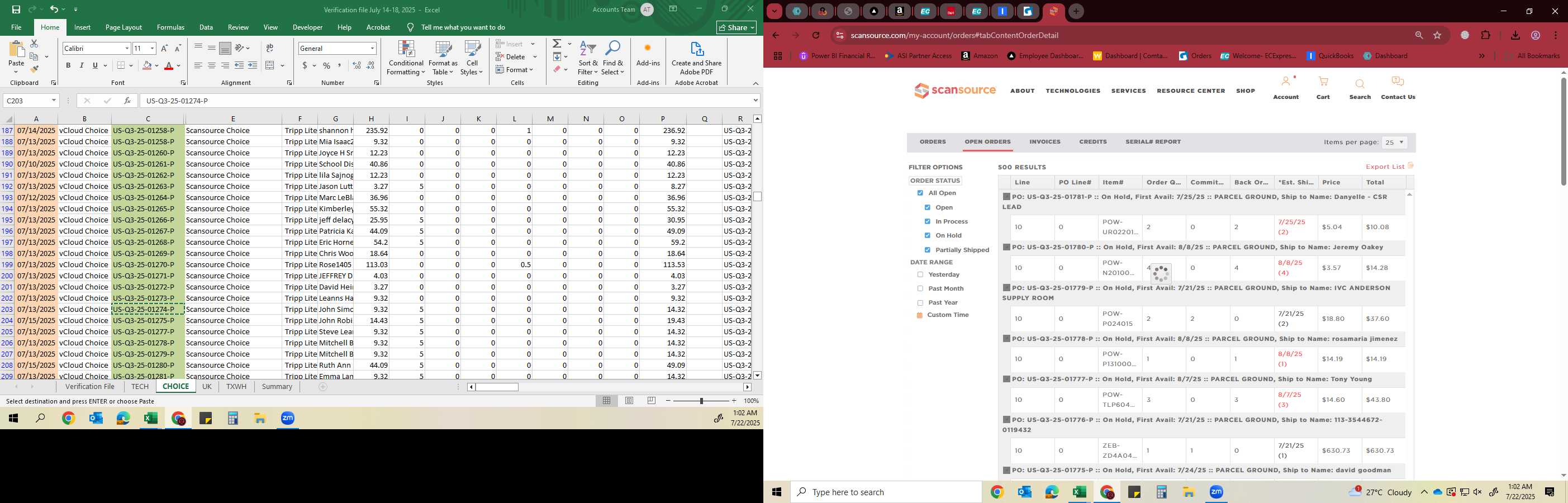Switch to Page Break Preview view
The height and width of the screenshot is (503, 1568).
(x=652, y=401)
